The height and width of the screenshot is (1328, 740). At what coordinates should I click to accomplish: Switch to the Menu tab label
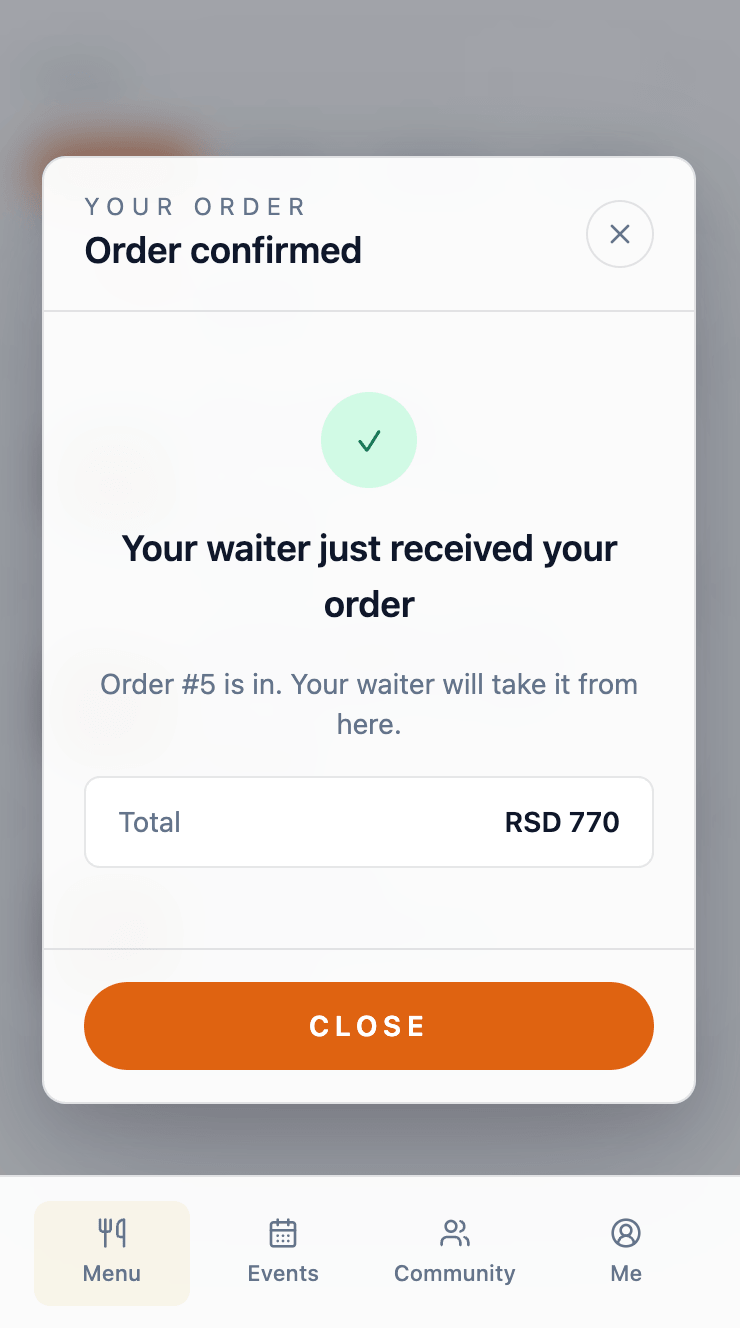pos(112,1274)
